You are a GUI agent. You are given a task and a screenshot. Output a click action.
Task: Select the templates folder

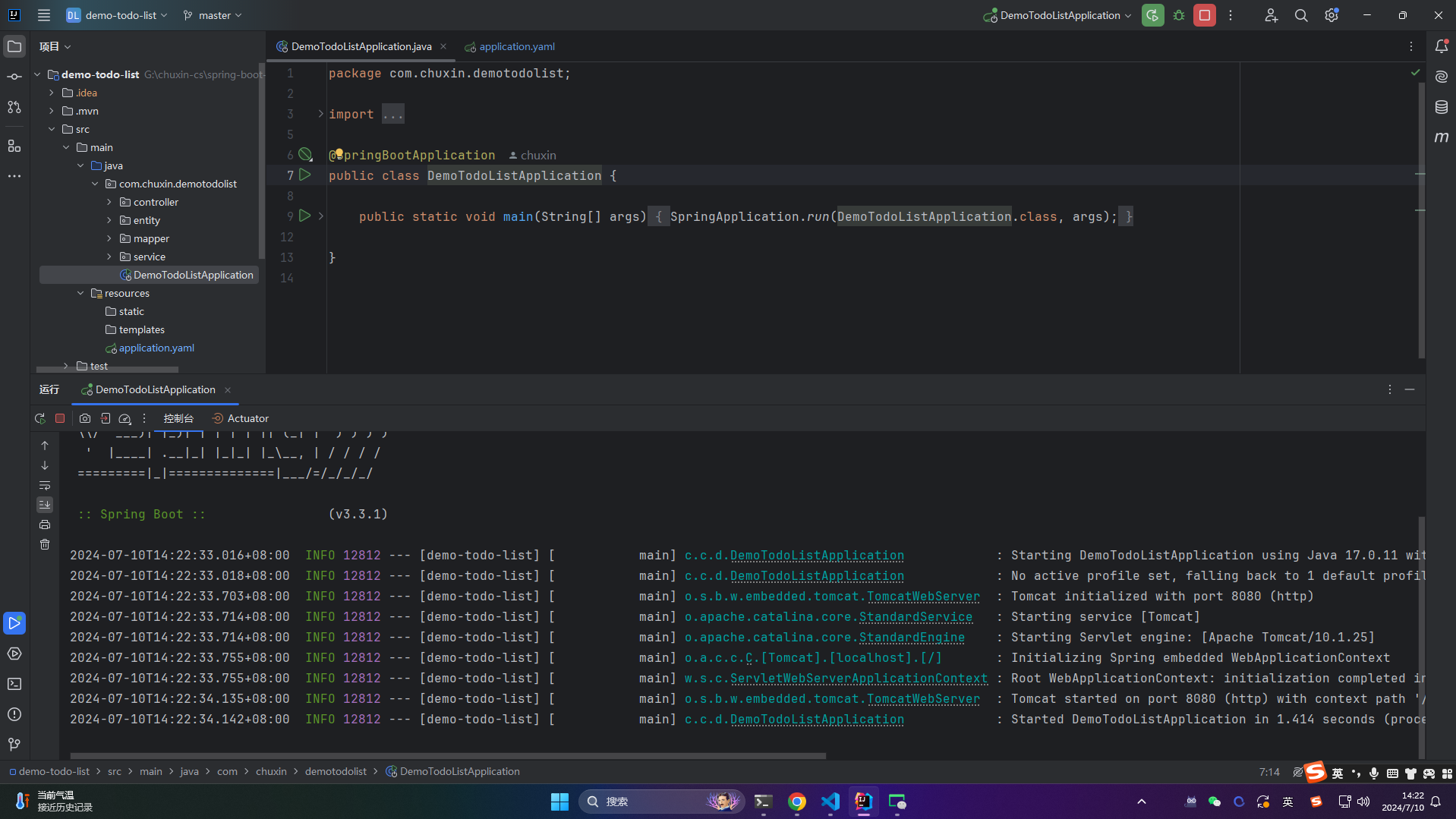(141, 329)
